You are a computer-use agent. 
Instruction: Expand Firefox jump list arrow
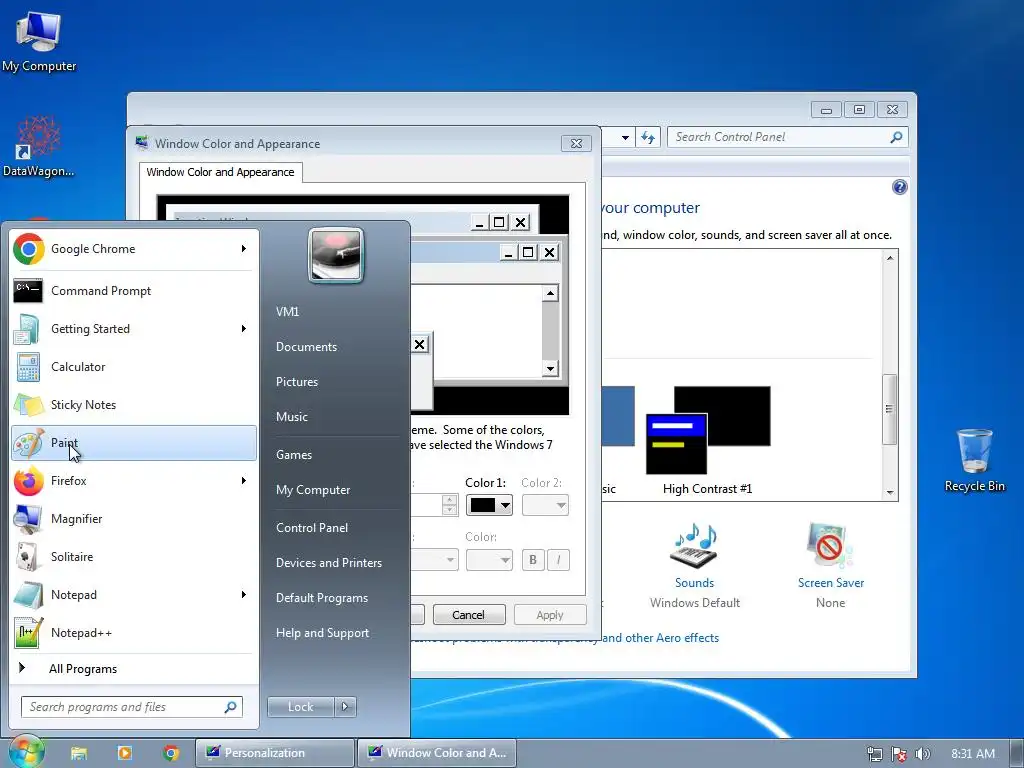pyautogui.click(x=244, y=481)
